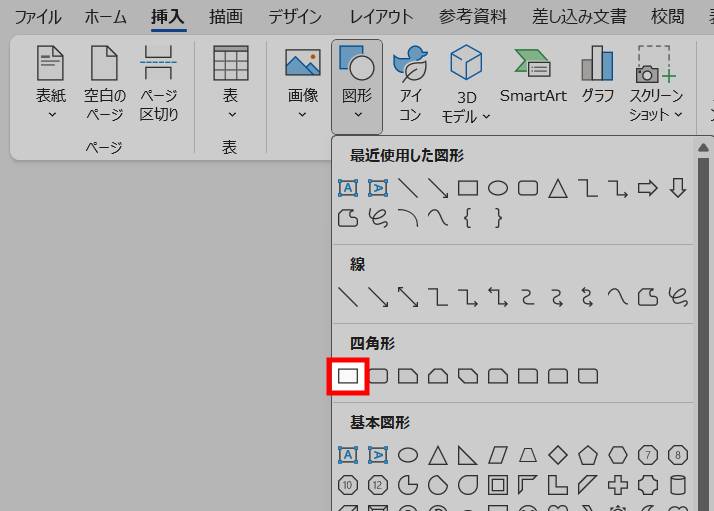Pick the cross shape in 基本図形
714x511 pixels.
618,485
